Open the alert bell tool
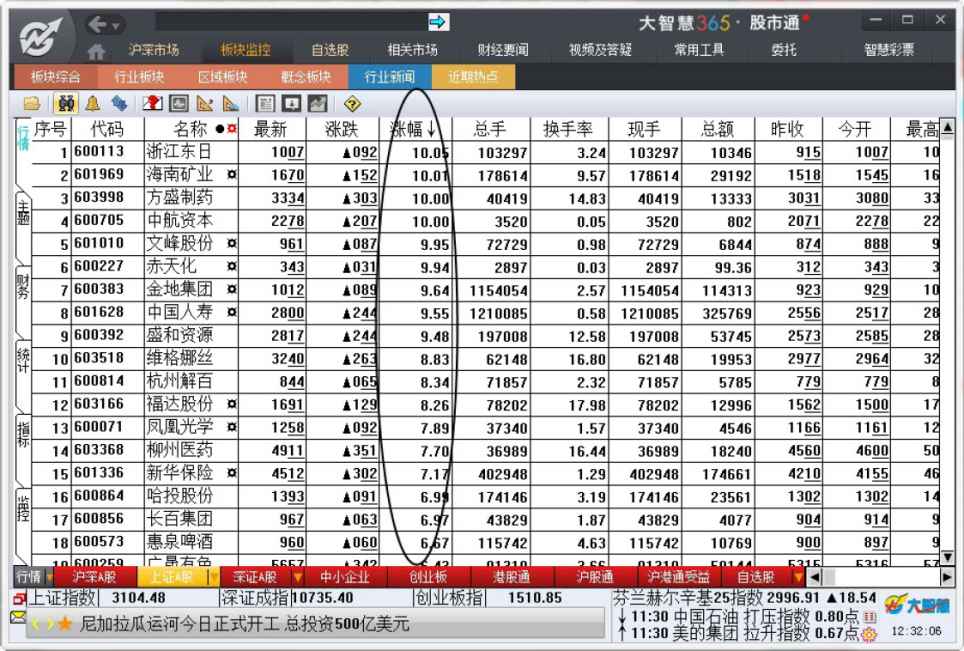 (93, 103)
